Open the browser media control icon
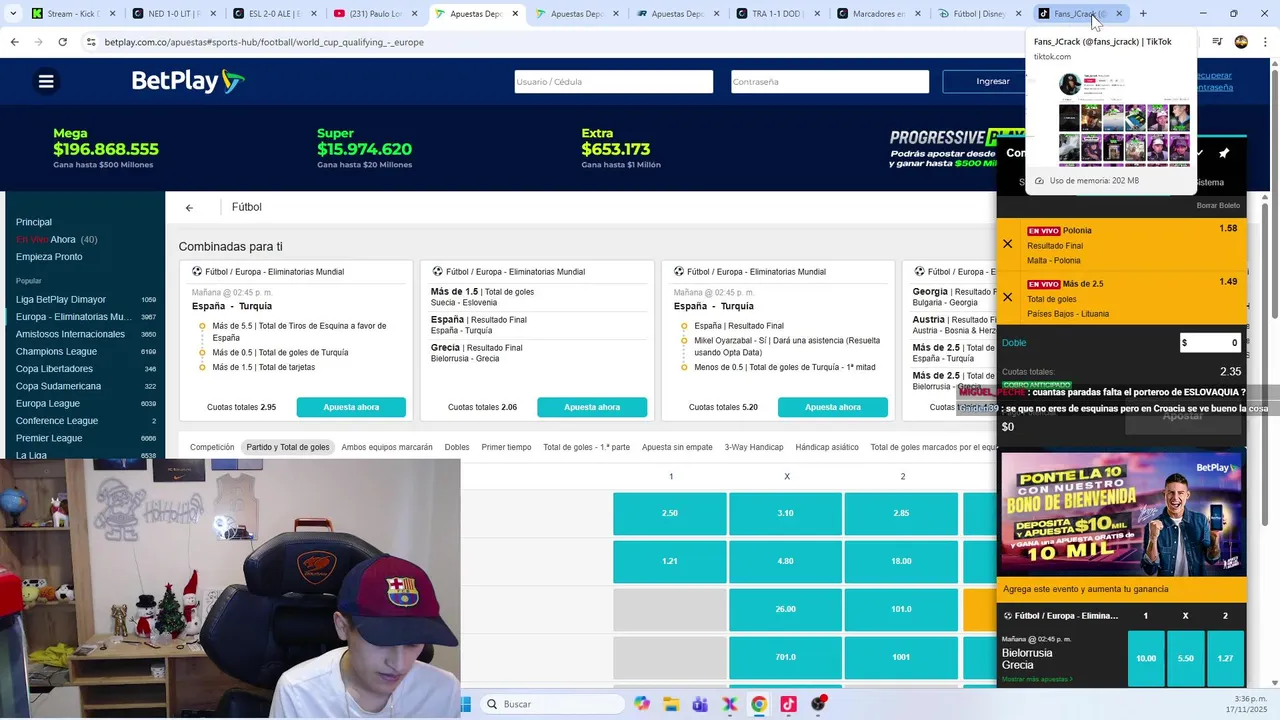Image resolution: width=1280 pixels, height=720 pixels. pos(1217,42)
